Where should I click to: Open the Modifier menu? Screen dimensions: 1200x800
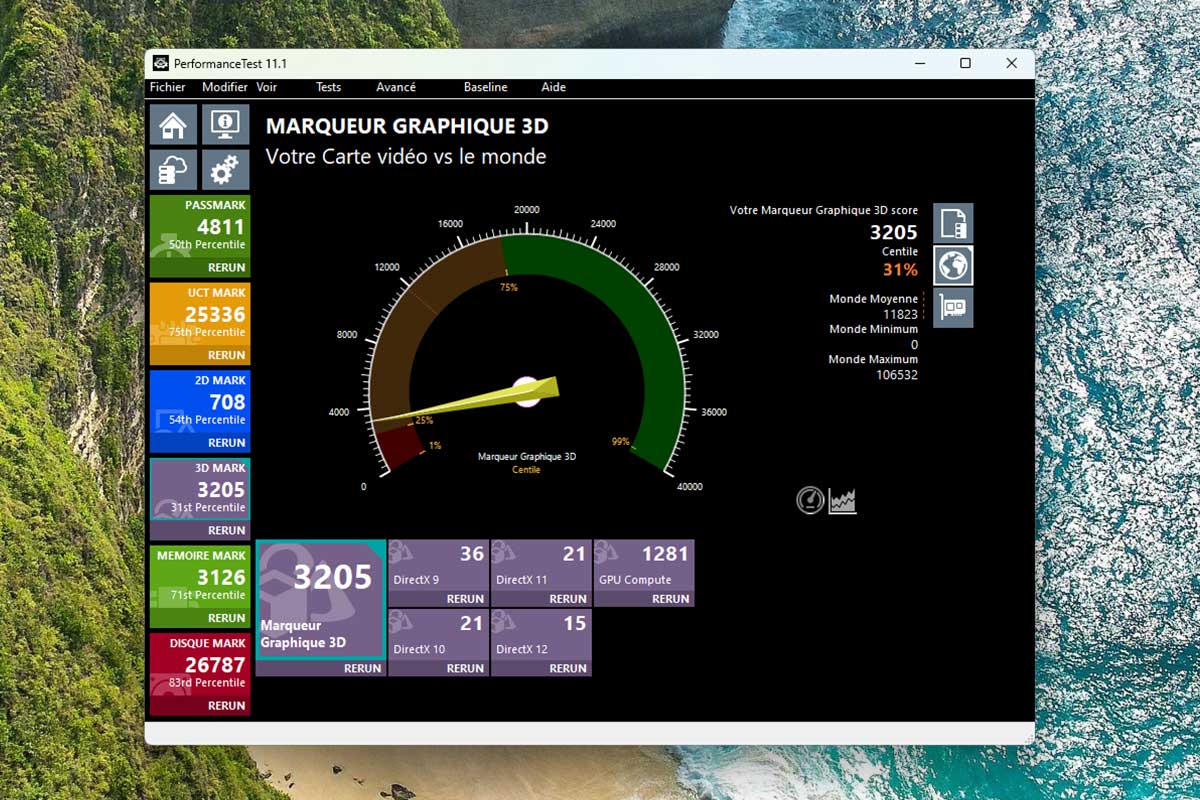point(224,87)
